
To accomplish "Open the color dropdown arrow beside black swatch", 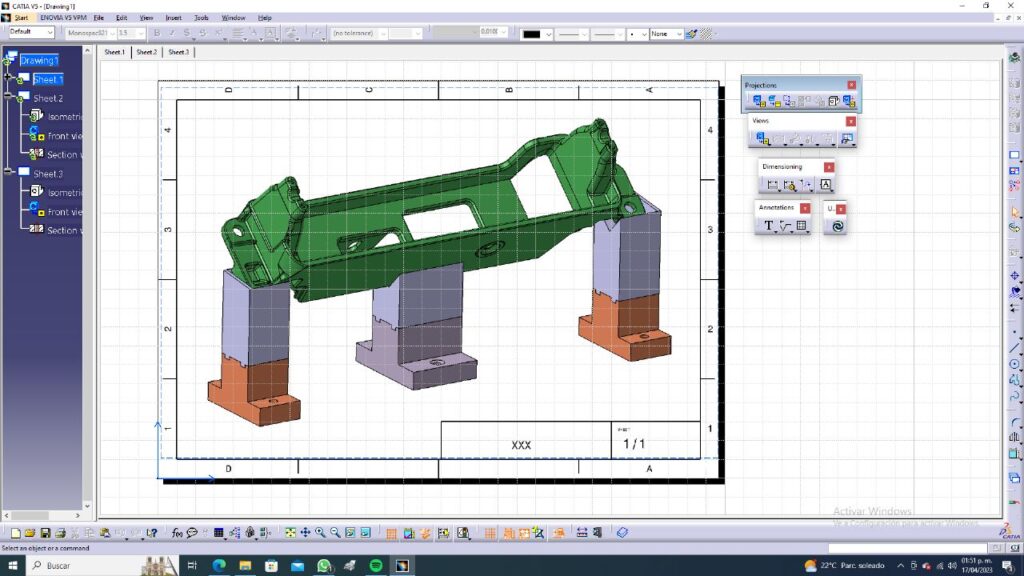I will [549, 34].
